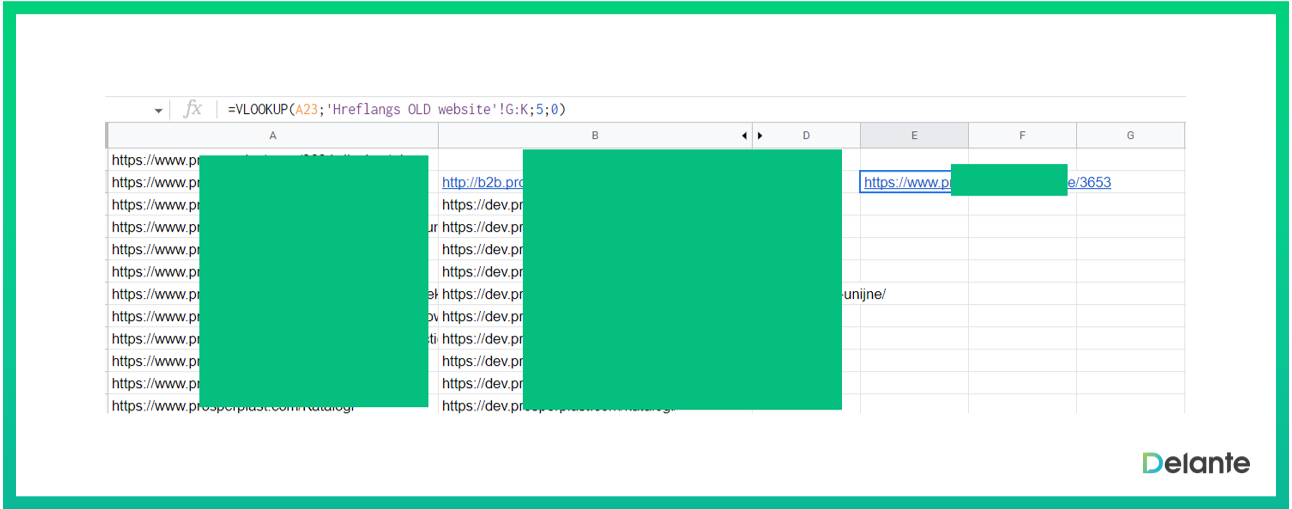Select column E header
The width and height of the screenshot is (1292, 509).
pos(914,135)
